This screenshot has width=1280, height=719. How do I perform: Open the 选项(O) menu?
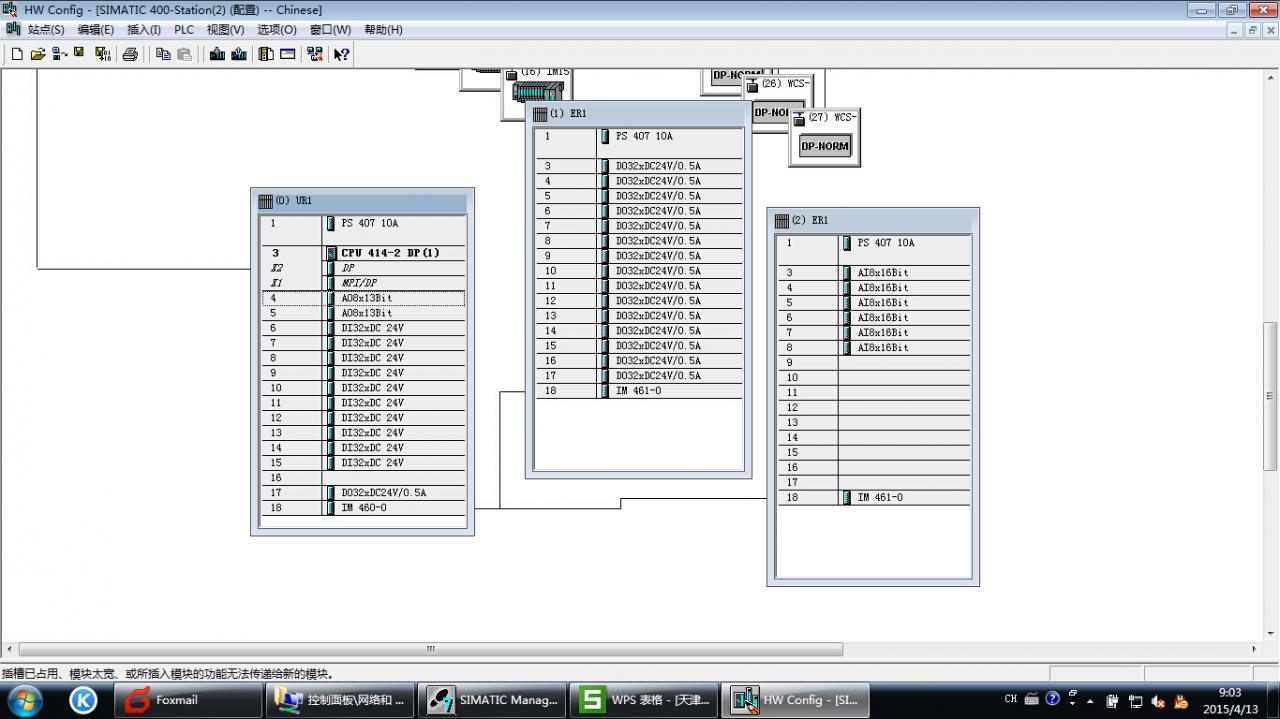[277, 30]
